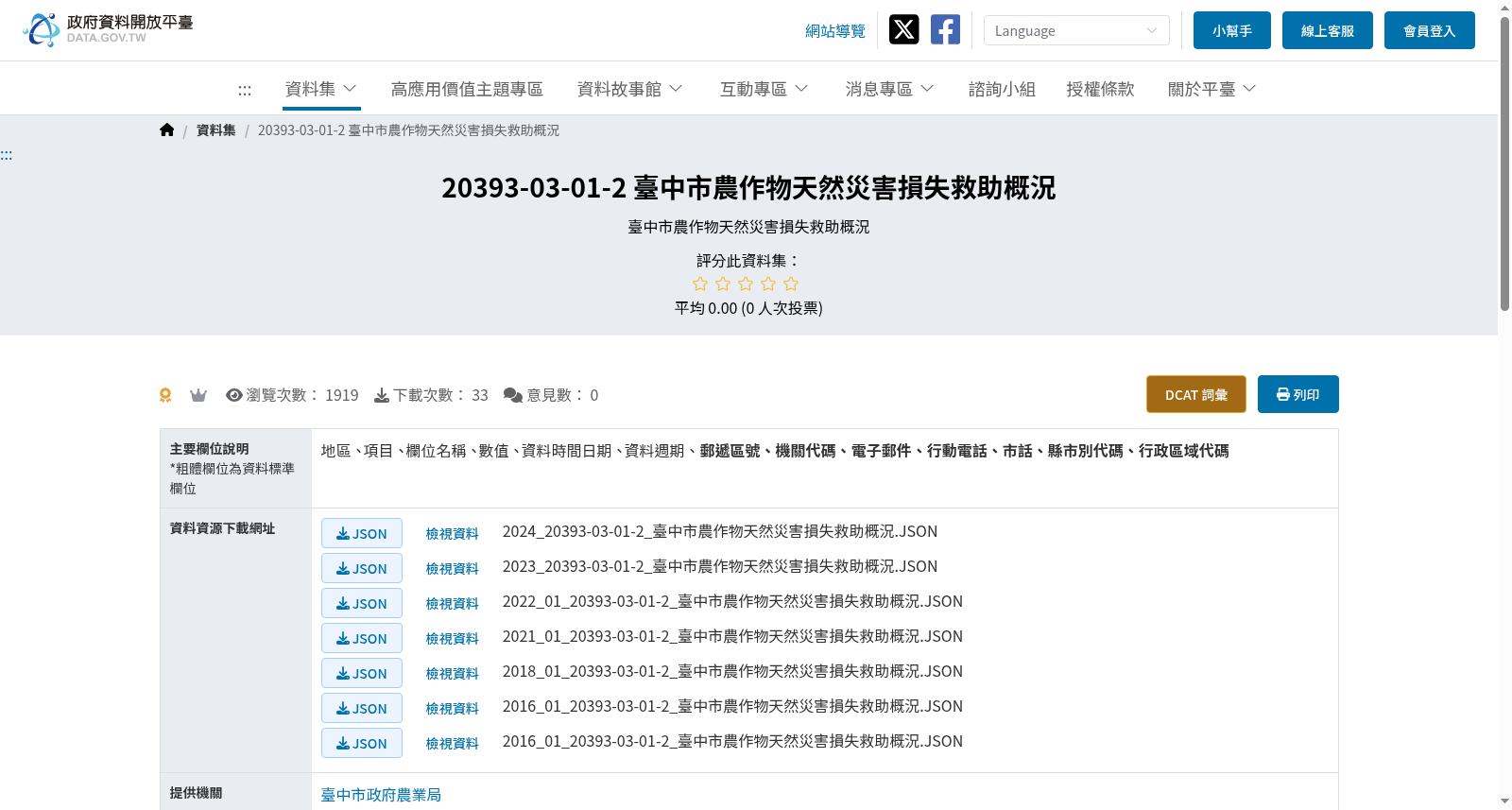View data for the 2024 file via 檢視資料

(x=452, y=534)
